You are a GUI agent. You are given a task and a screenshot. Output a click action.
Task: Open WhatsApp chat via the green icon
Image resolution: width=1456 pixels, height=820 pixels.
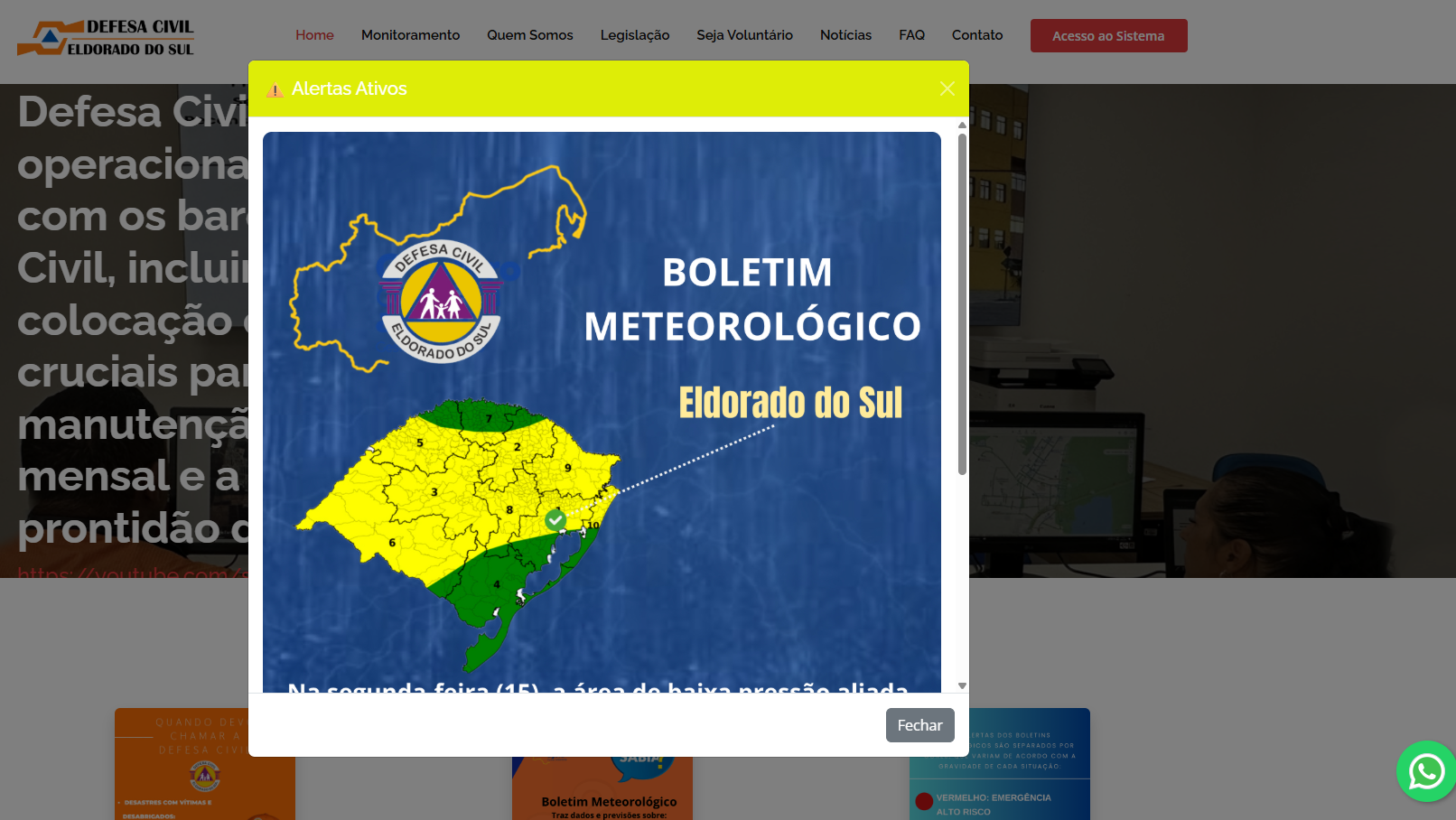pos(1426,771)
